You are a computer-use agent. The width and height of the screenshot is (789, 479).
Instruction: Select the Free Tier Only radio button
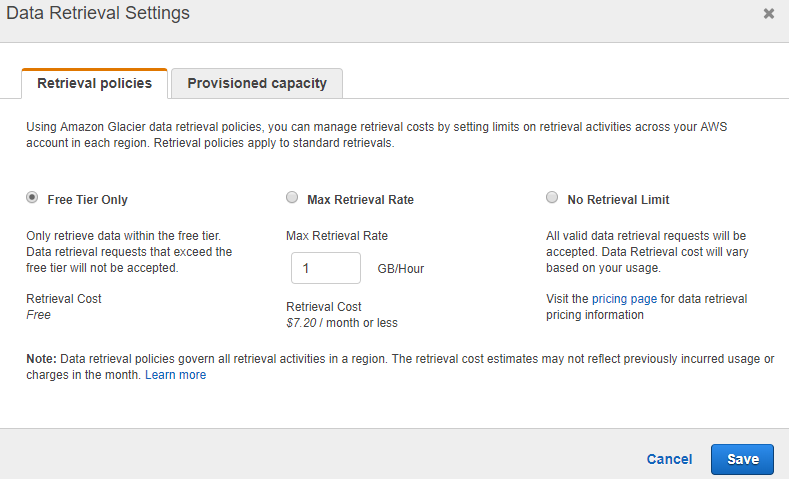click(32, 197)
